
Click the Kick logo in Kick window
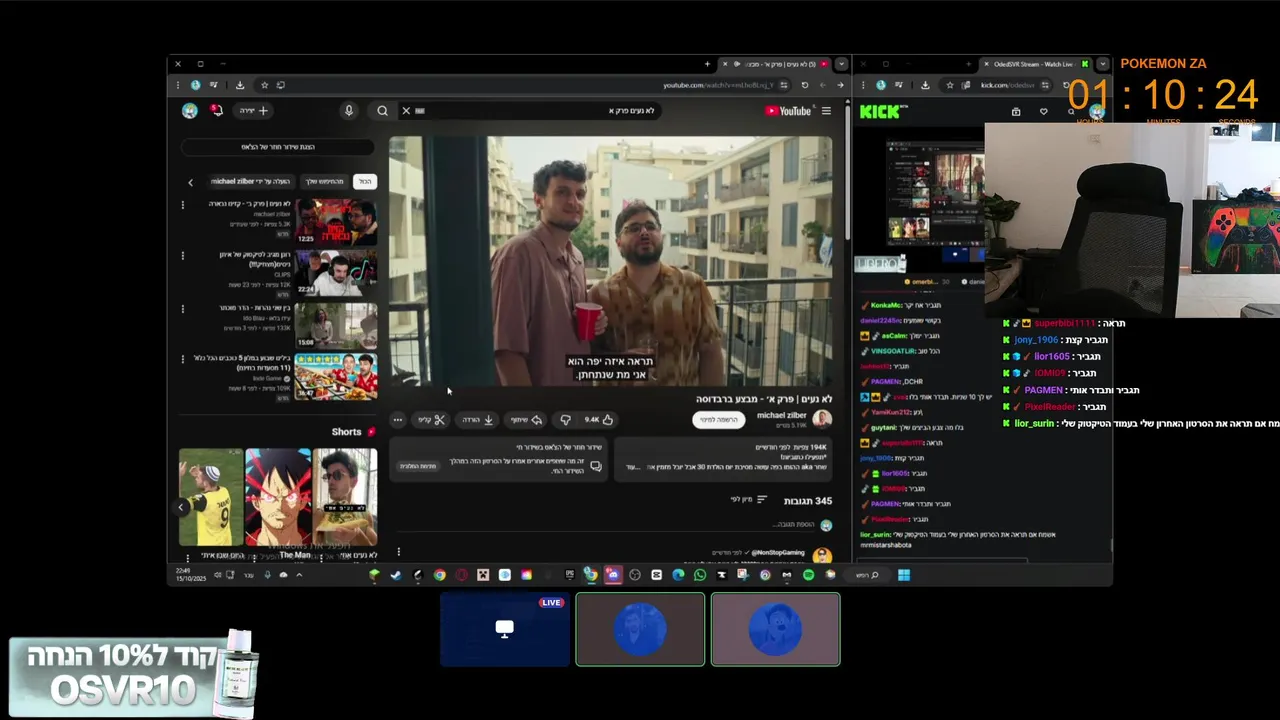[879, 112]
